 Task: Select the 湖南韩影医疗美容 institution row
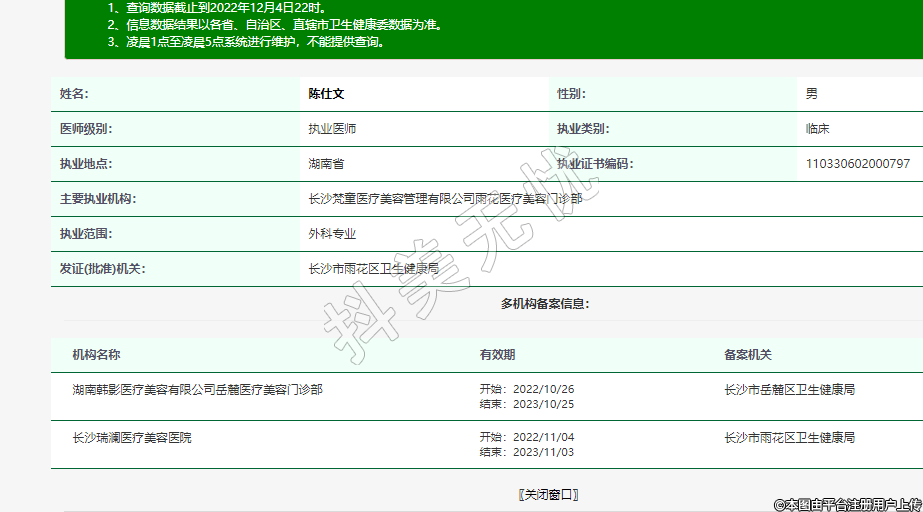point(197,390)
